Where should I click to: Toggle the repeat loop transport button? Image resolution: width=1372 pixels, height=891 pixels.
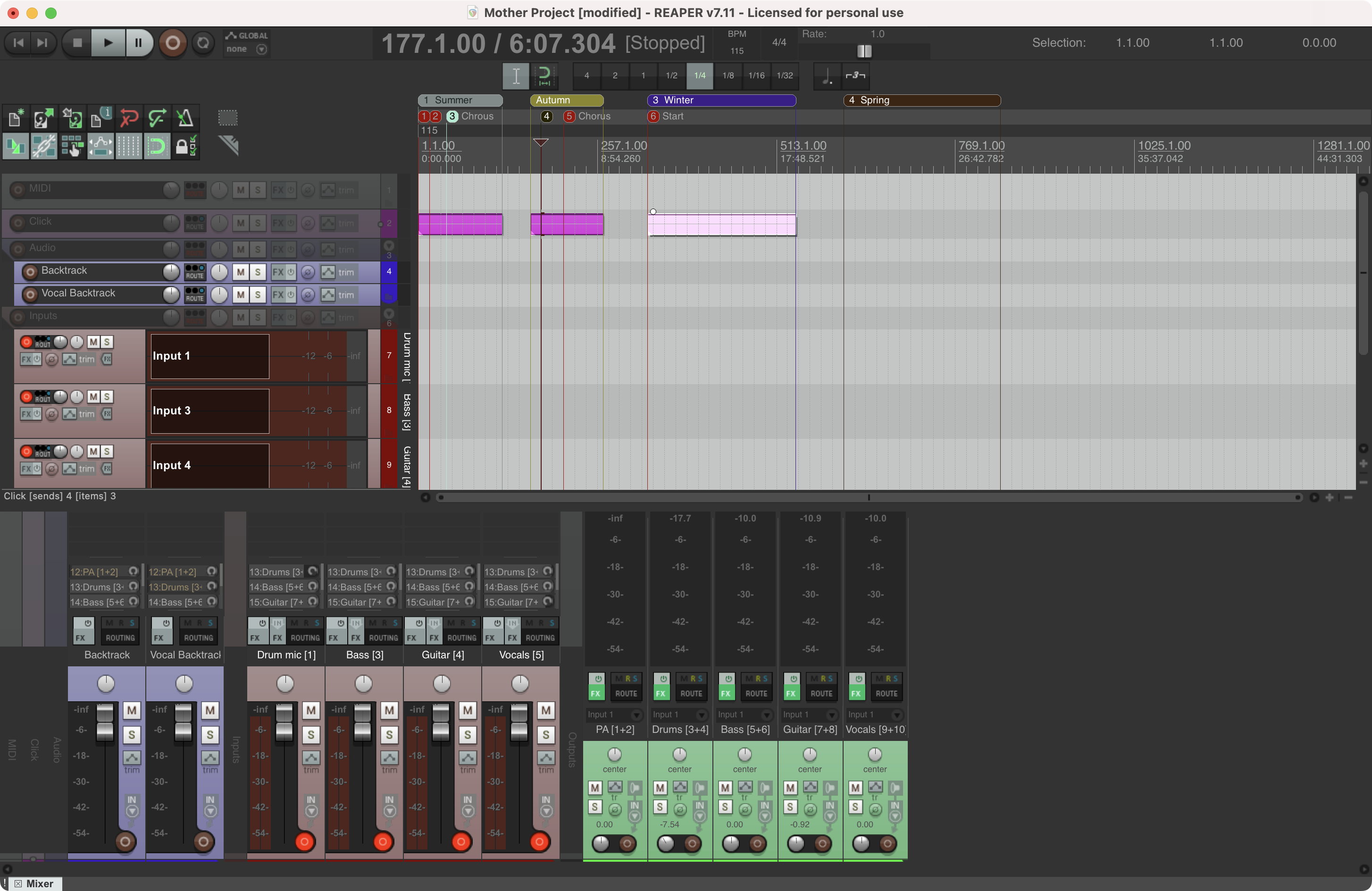point(203,42)
